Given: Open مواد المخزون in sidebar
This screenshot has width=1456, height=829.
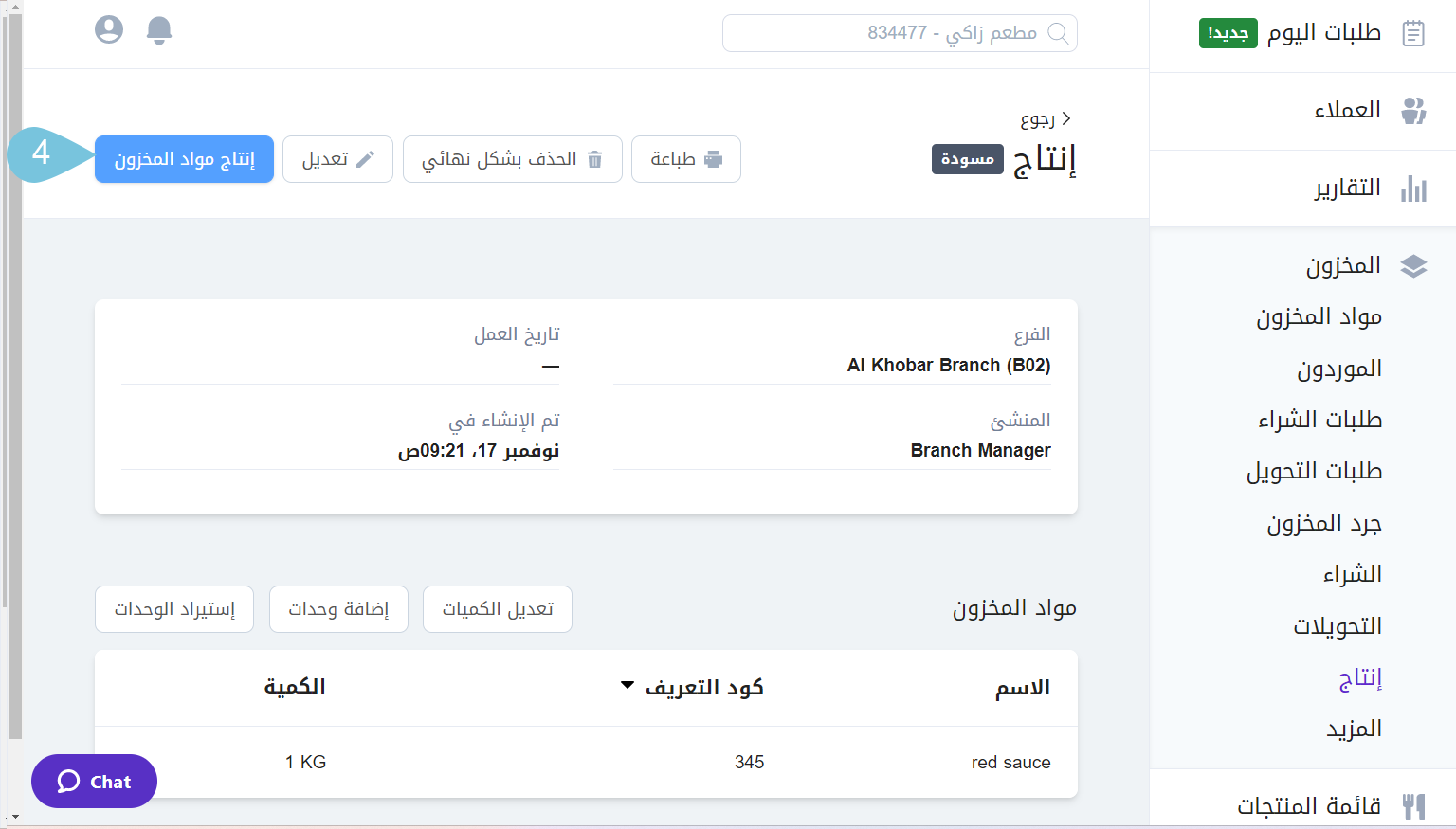Looking at the screenshot, I should [1319, 317].
